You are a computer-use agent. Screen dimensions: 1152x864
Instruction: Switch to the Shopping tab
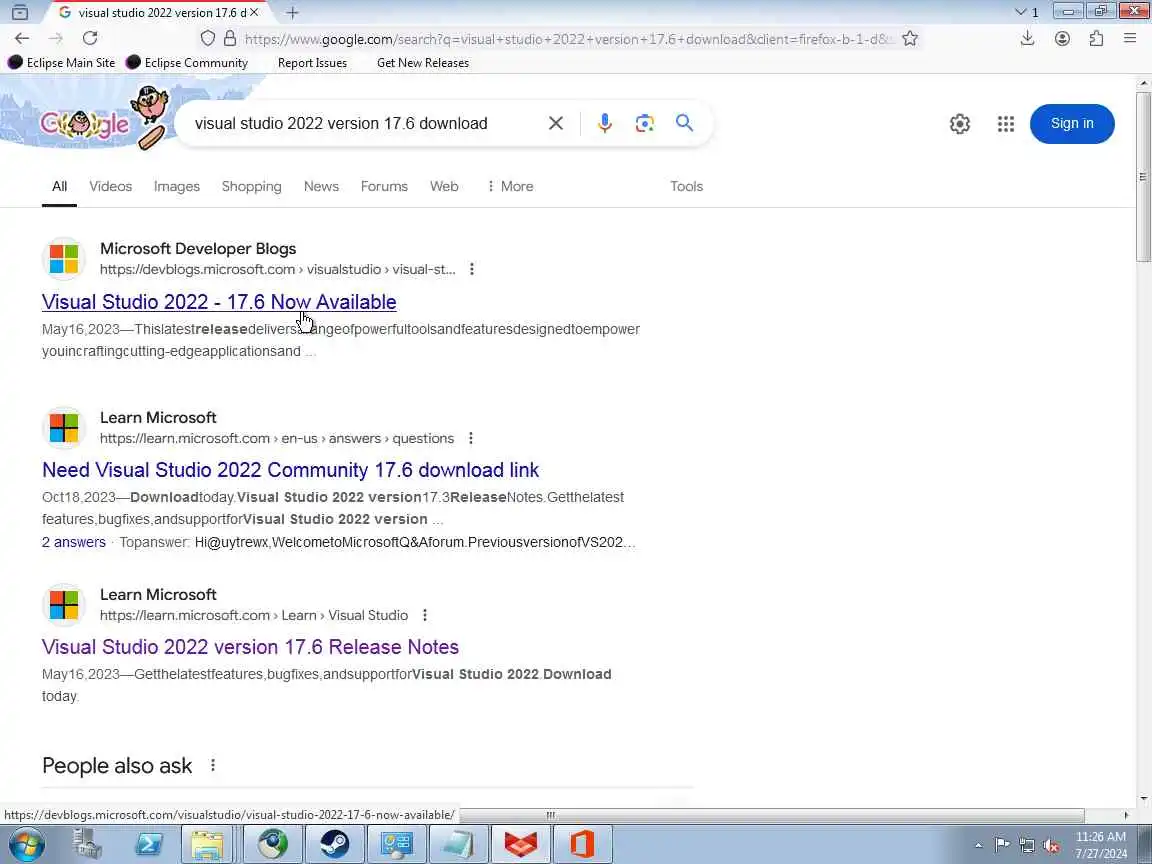pyautogui.click(x=251, y=187)
